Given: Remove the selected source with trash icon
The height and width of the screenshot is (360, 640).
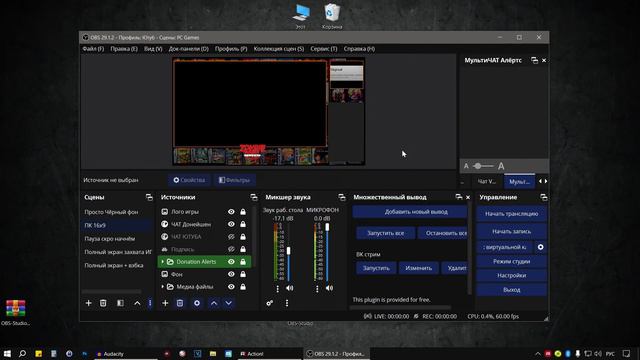Looking at the screenshot, I should (x=180, y=303).
